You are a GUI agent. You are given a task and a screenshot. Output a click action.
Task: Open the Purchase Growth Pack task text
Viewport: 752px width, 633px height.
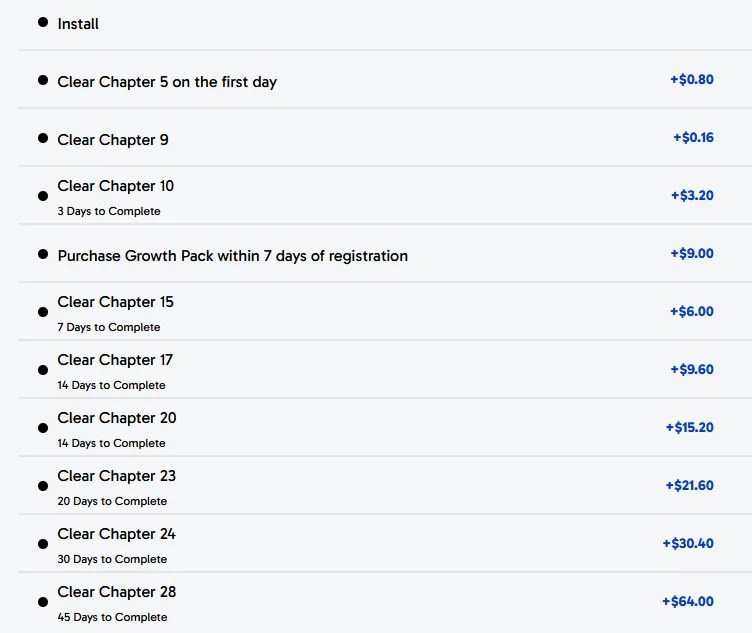coord(232,256)
